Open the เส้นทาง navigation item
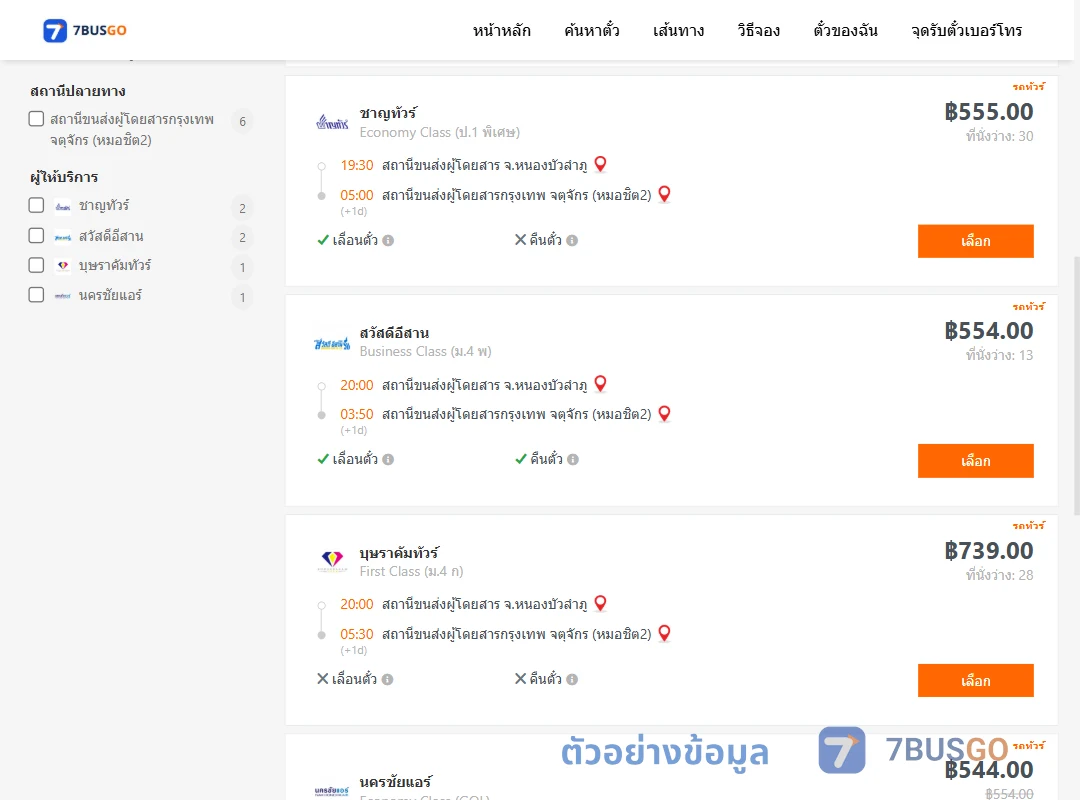 click(x=678, y=30)
